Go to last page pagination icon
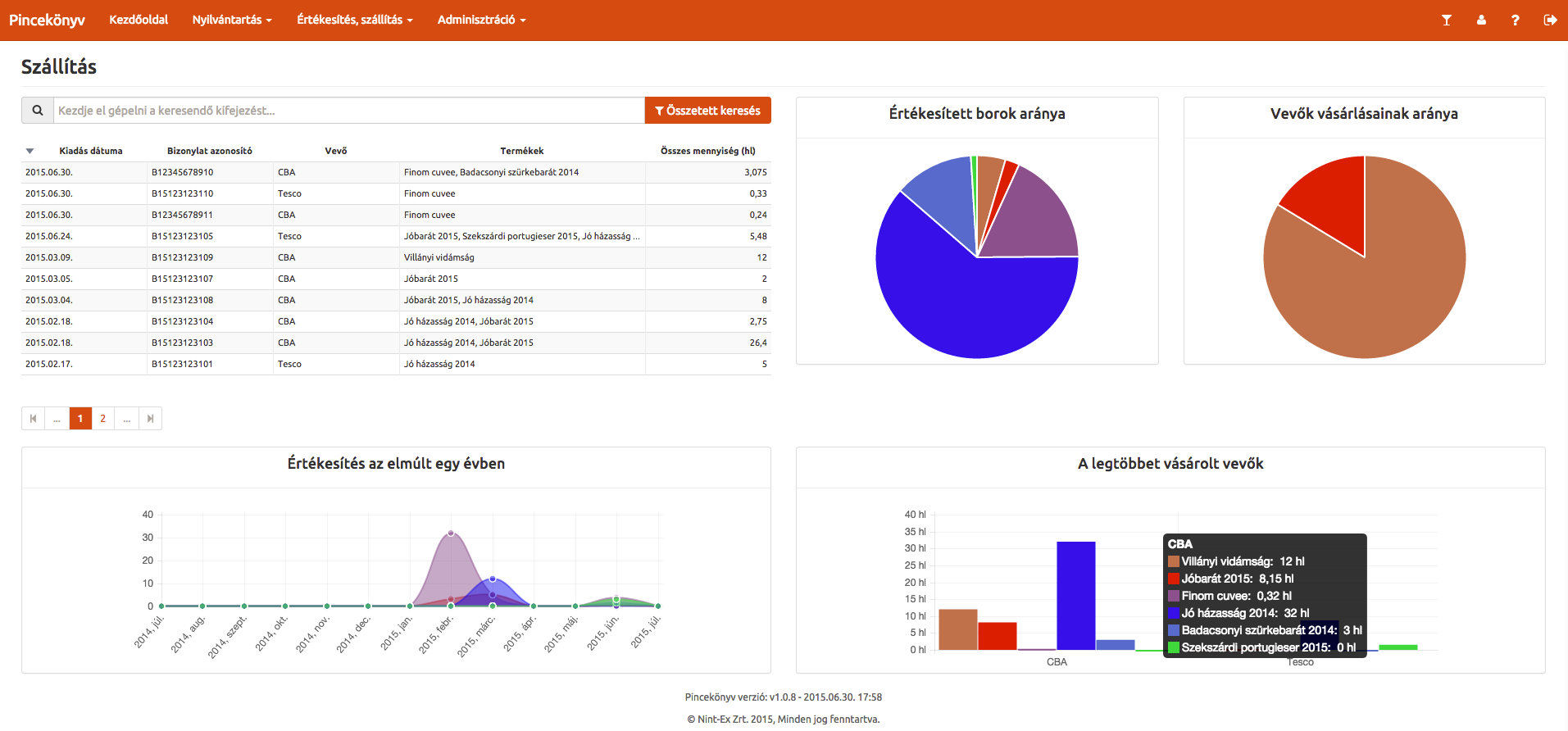 click(x=150, y=419)
